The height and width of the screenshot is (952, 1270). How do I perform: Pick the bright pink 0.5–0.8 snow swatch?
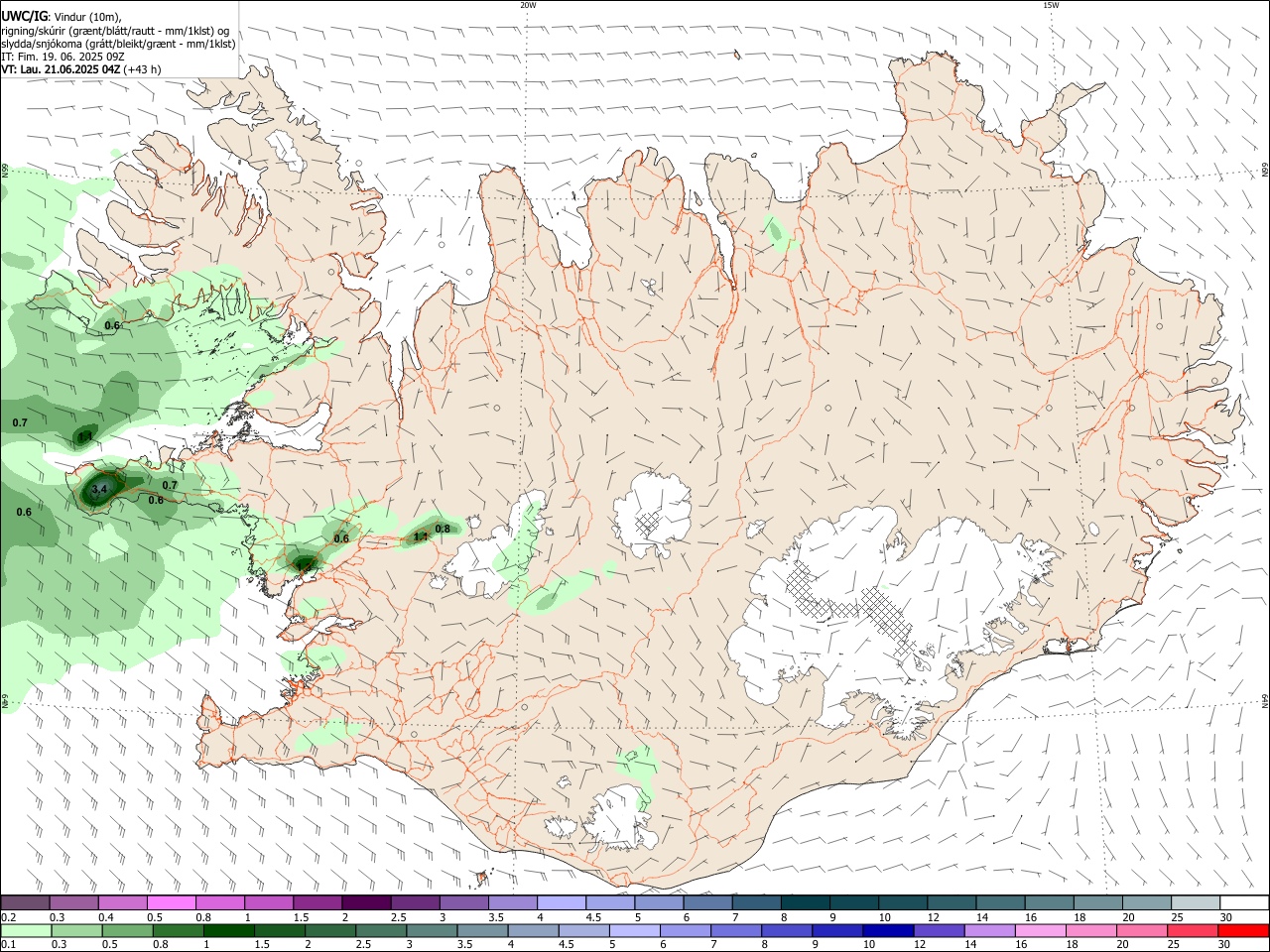172,902
